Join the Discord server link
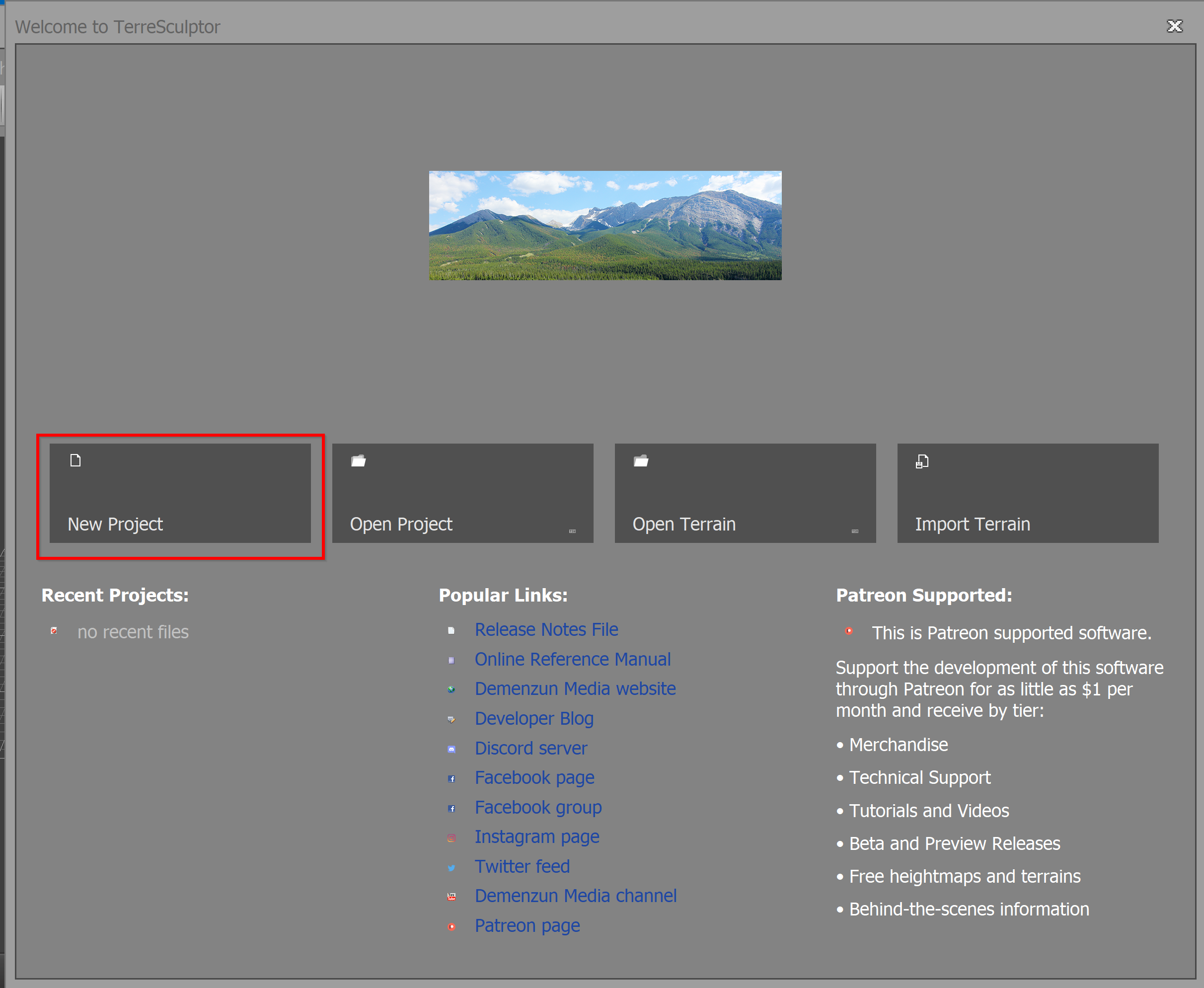Screen dimensions: 1204x988 531,748
